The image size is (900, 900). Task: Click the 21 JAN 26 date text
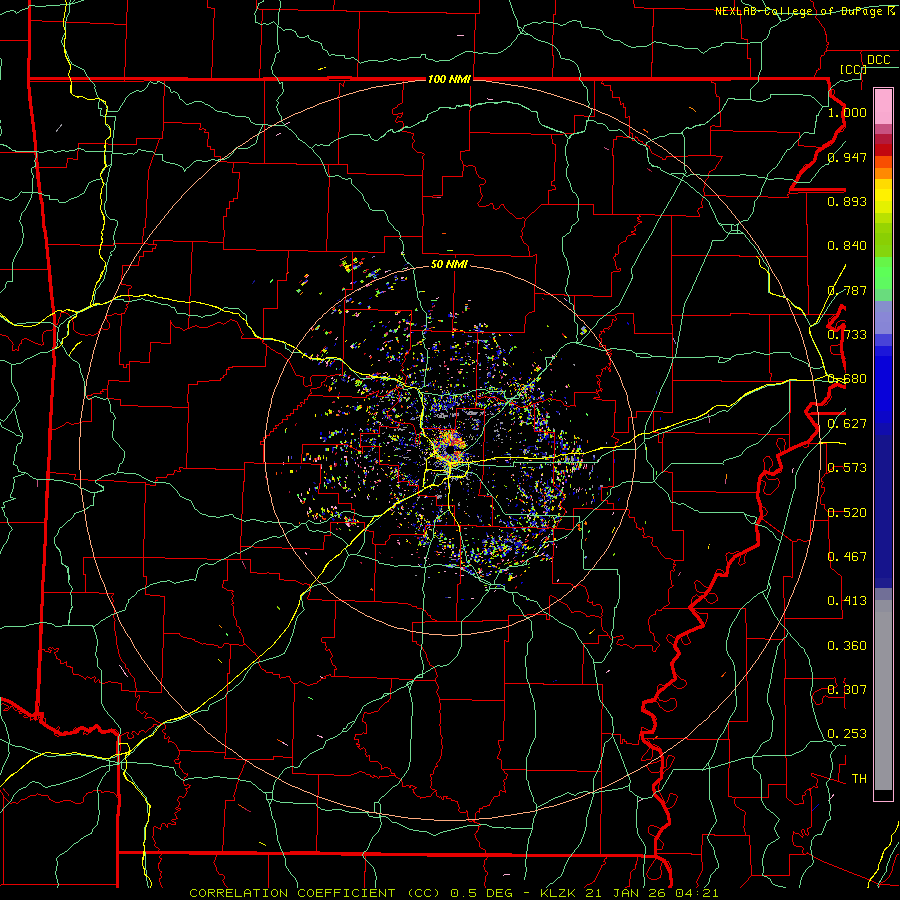click(x=627, y=893)
